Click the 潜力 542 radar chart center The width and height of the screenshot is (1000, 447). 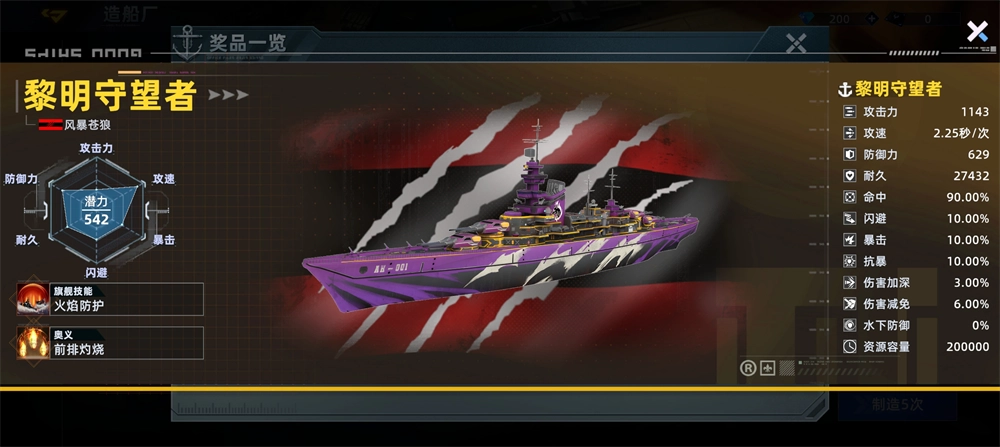tap(96, 211)
